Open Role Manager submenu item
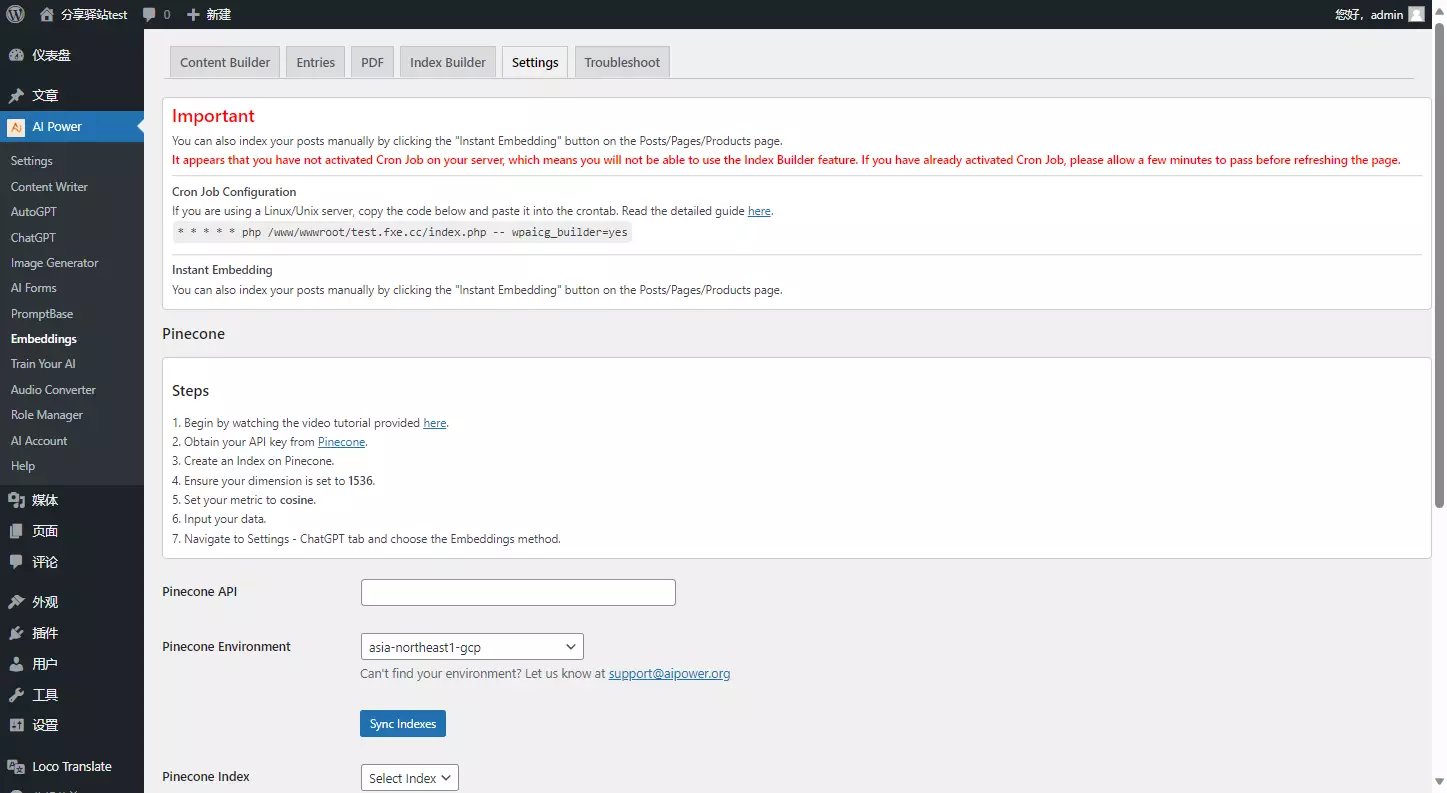Viewport: 1447px width, 793px height. [x=47, y=415]
